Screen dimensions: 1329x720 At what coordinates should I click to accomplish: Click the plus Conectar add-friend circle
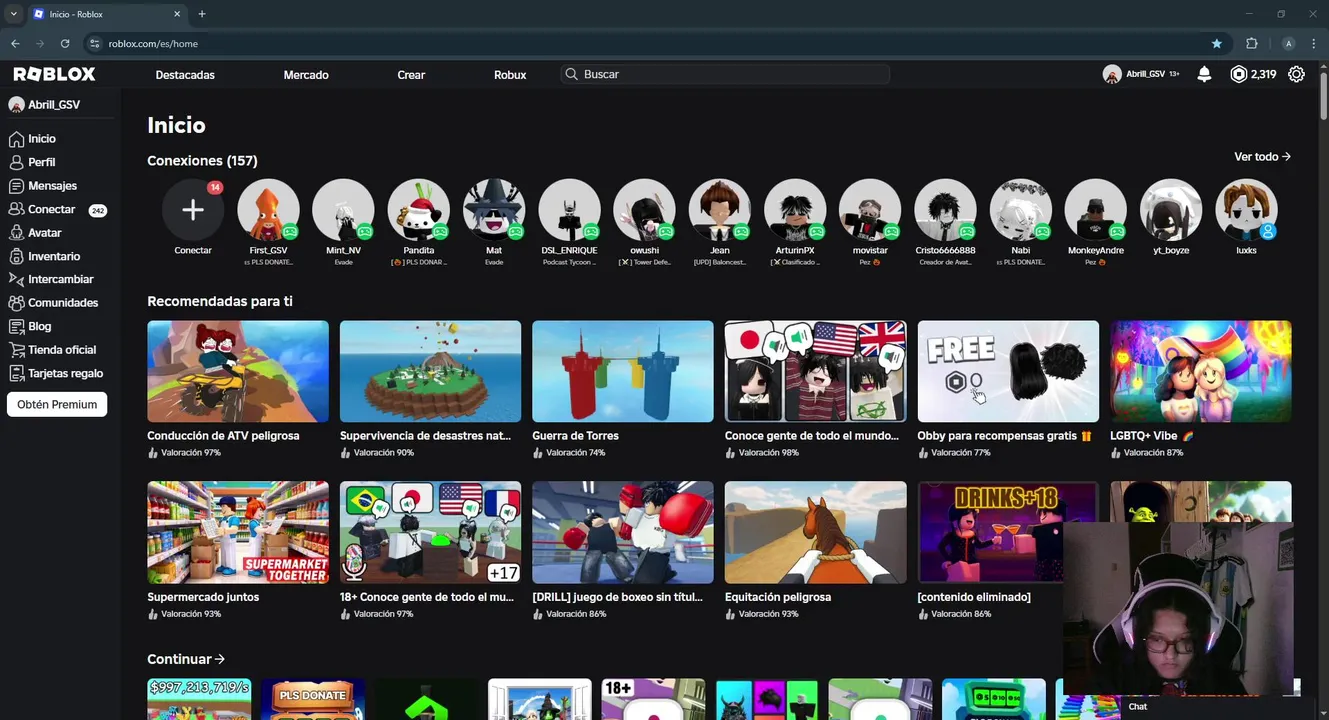pos(193,210)
